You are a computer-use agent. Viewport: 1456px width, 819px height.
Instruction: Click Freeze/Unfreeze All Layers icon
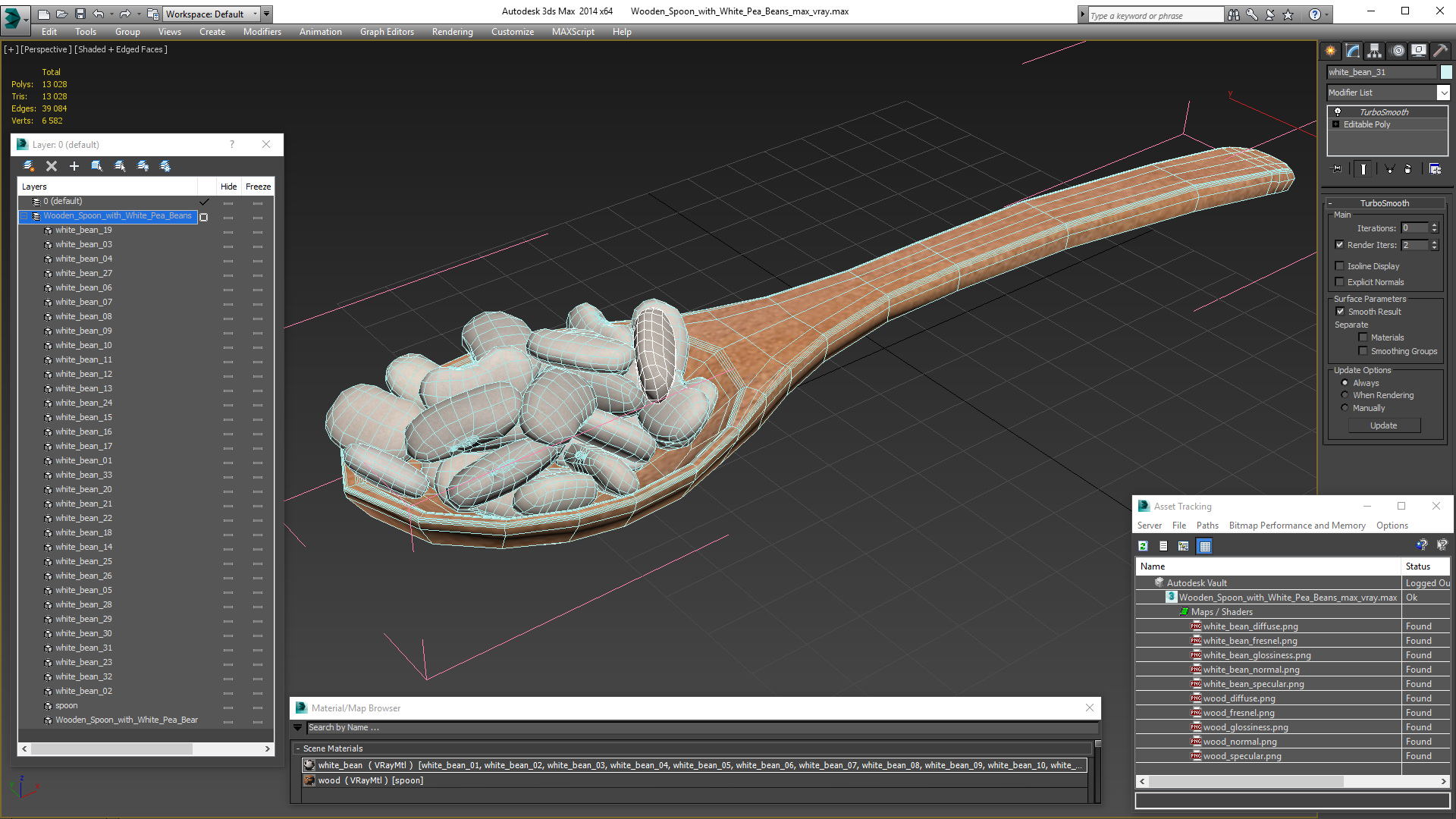(x=165, y=166)
